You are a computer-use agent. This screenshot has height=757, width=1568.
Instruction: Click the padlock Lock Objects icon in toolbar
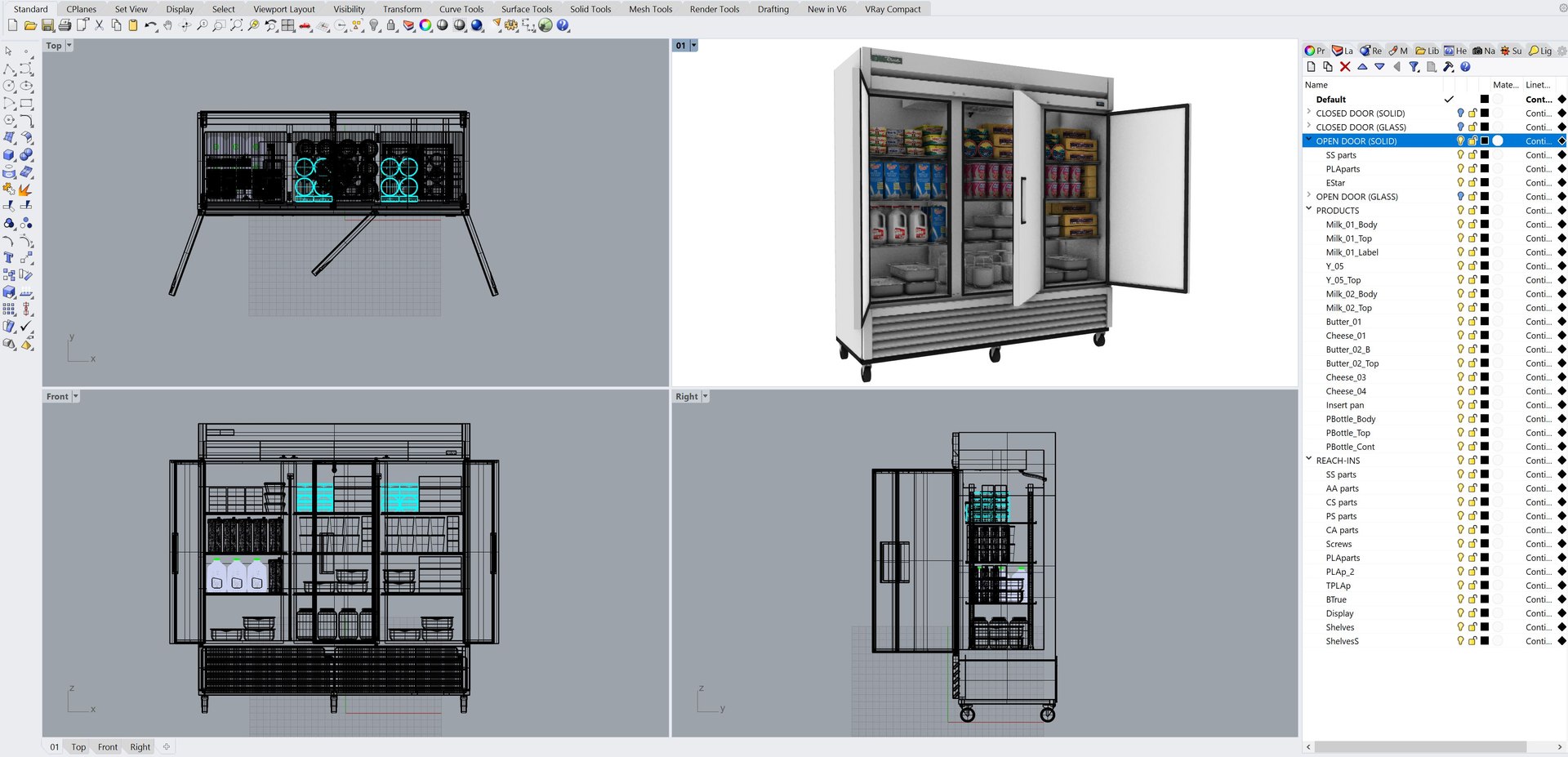(391, 25)
